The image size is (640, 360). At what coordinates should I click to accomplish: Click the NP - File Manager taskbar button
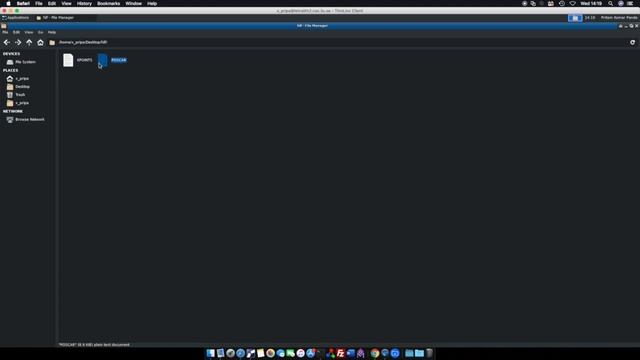coord(55,18)
